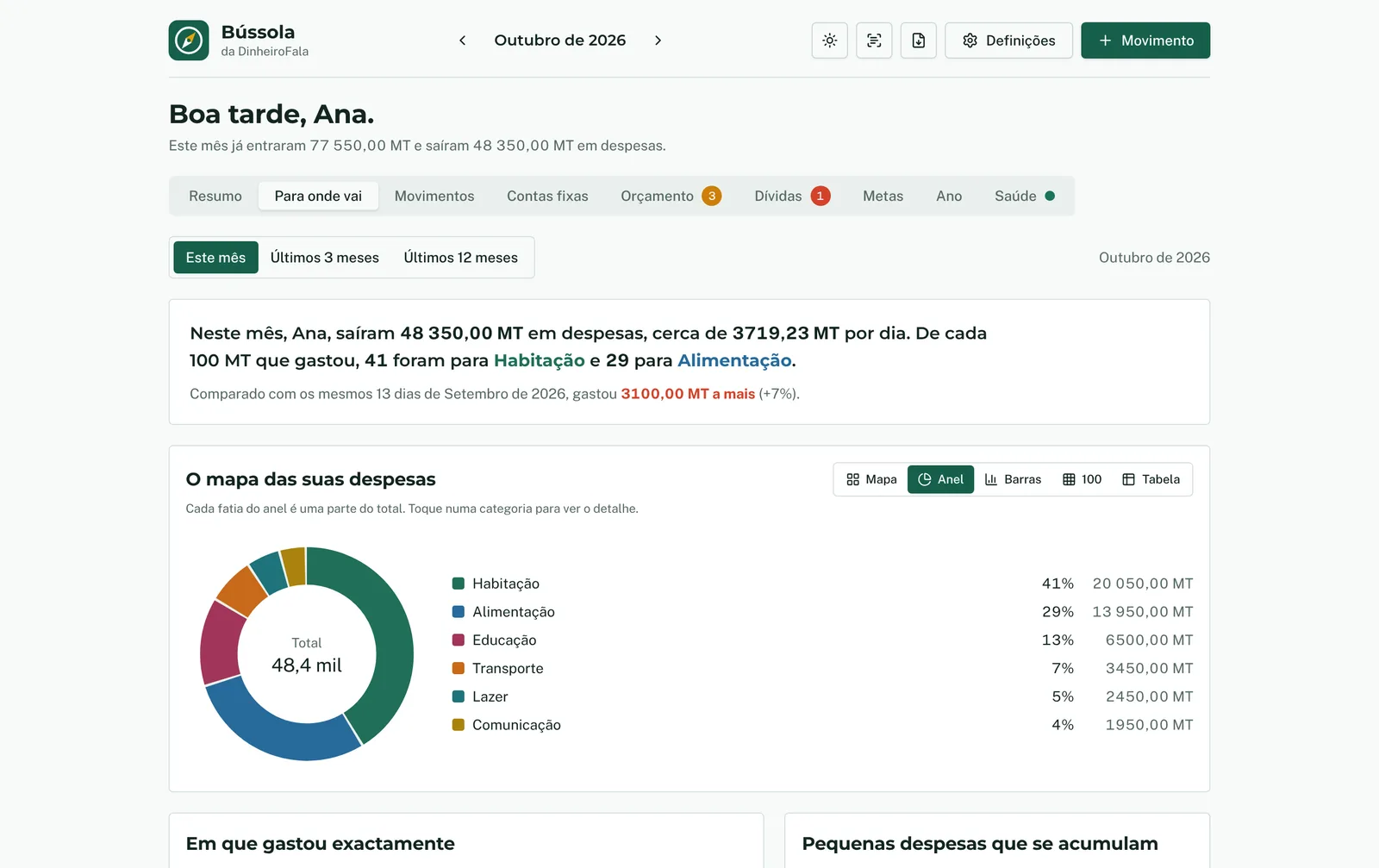This screenshot has width=1379, height=868.
Task: Open the Saúde tab
Action: 1025,196
